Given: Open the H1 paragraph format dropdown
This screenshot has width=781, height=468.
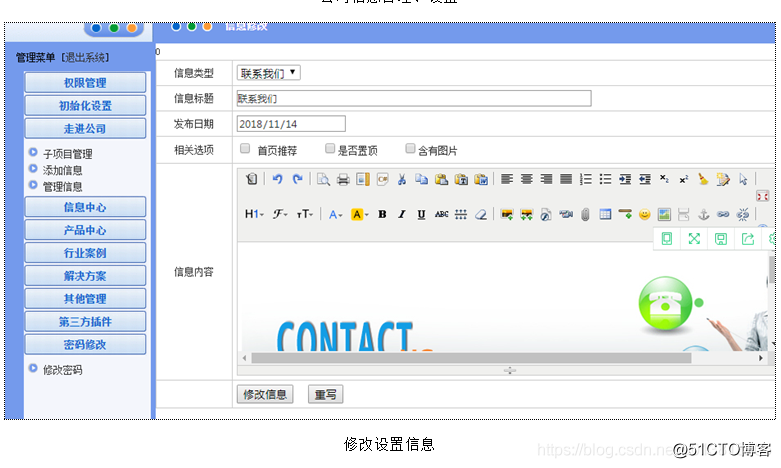Looking at the screenshot, I should pyautogui.click(x=254, y=215).
